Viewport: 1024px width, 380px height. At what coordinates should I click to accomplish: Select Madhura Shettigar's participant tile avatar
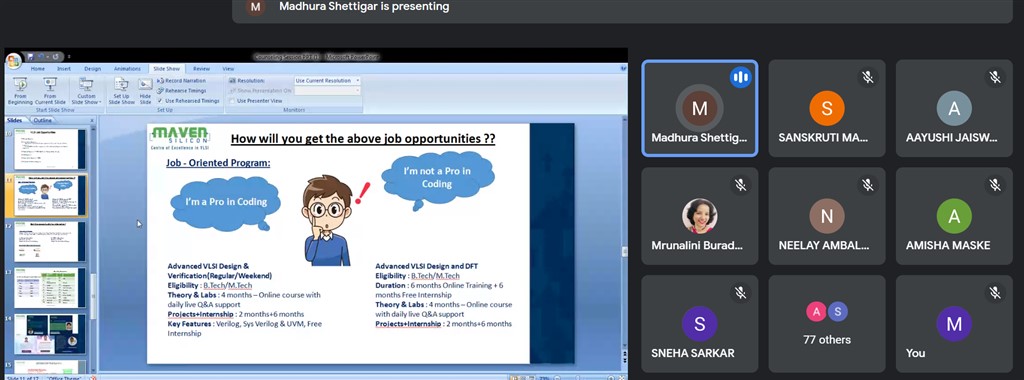point(699,108)
